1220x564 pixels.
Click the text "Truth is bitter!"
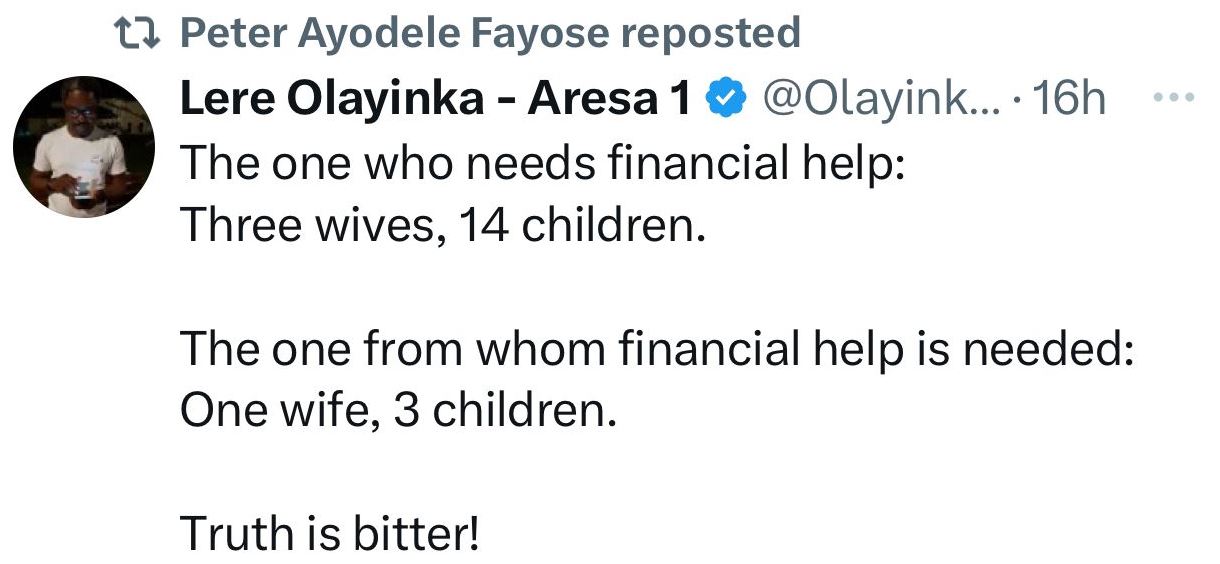[x=330, y=536]
